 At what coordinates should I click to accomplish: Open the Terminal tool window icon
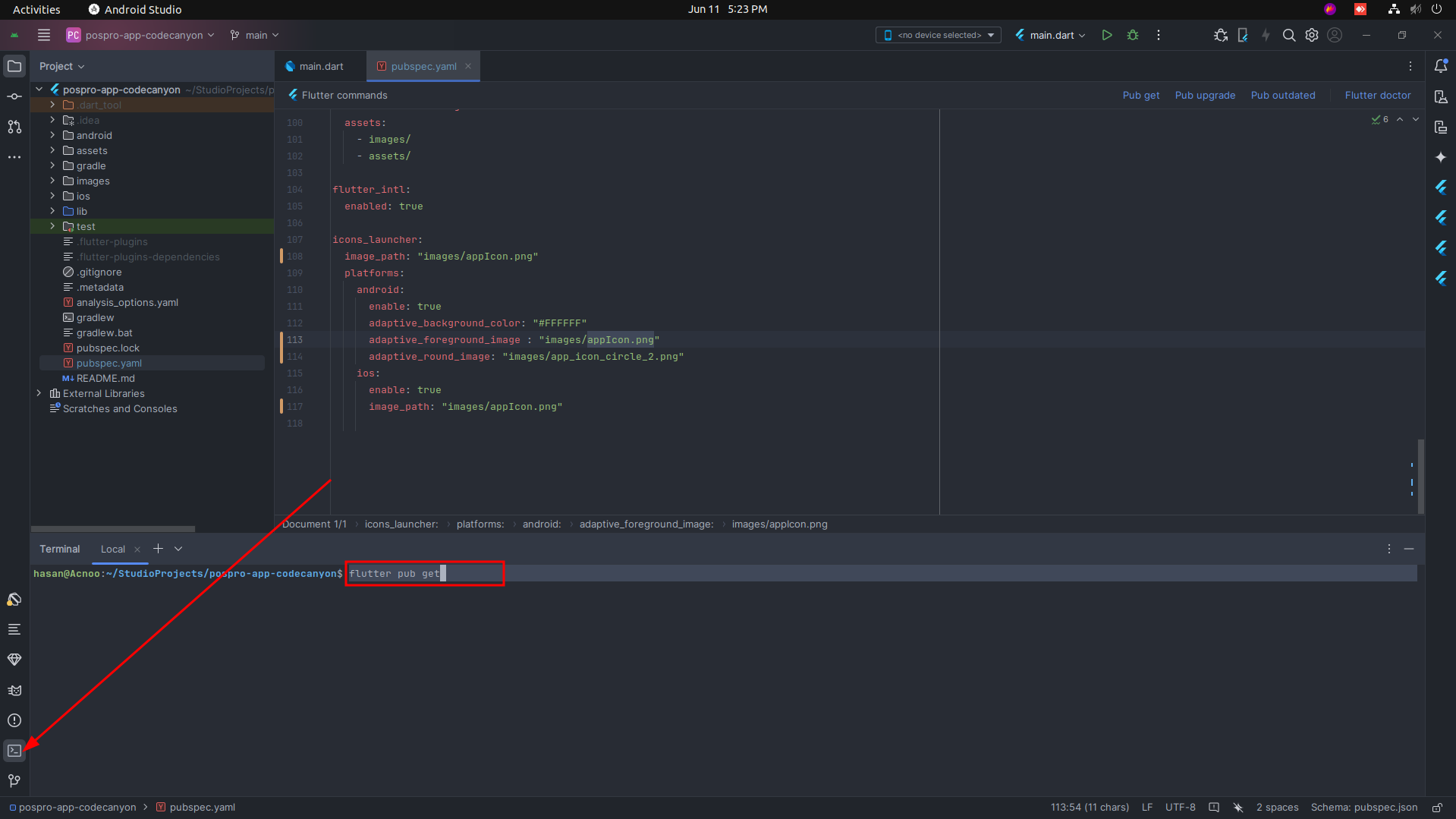click(14, 751)
